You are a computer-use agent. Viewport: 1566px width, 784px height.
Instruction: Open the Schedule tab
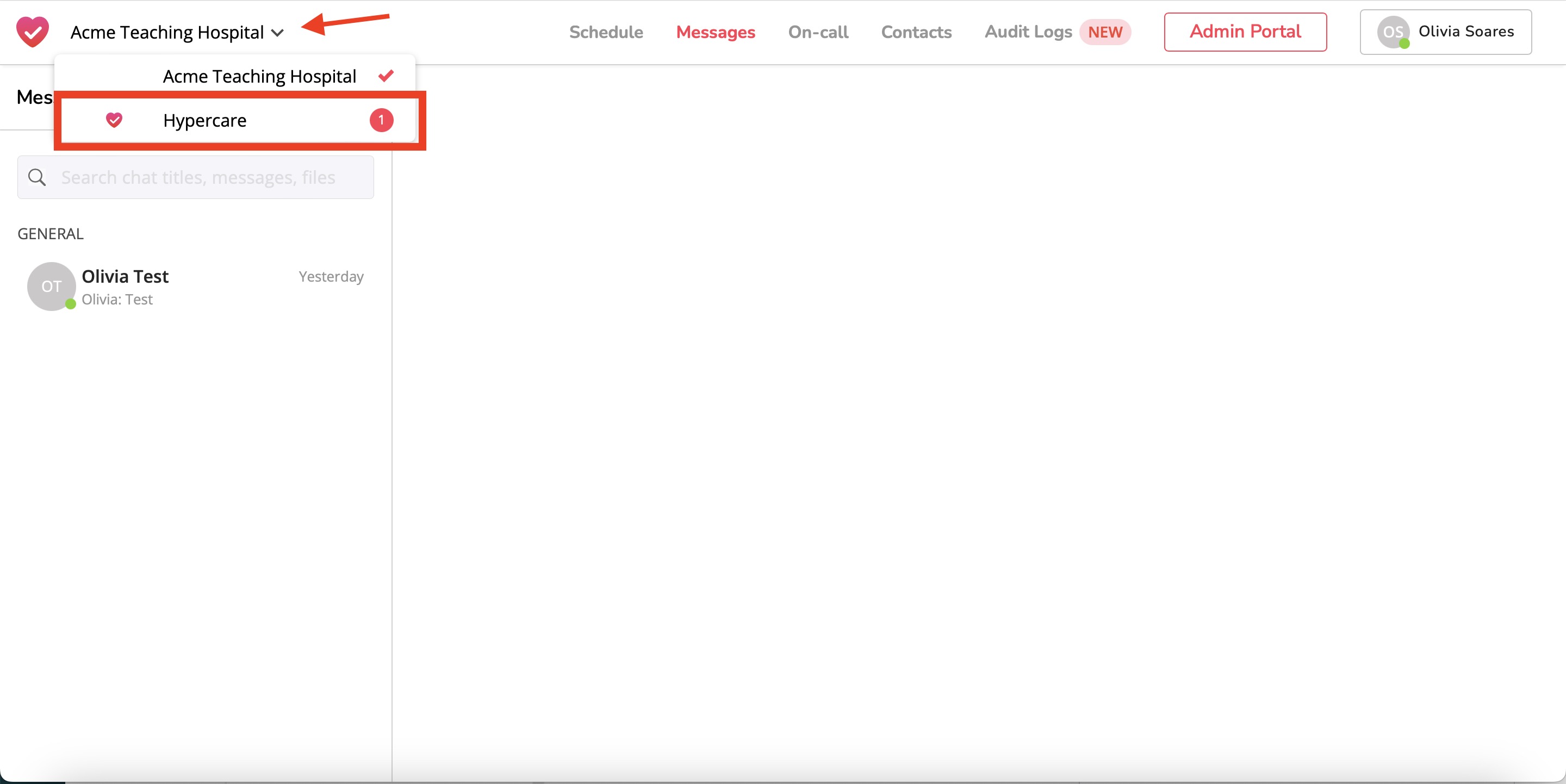pyautogui.click(x=606, y=32)
